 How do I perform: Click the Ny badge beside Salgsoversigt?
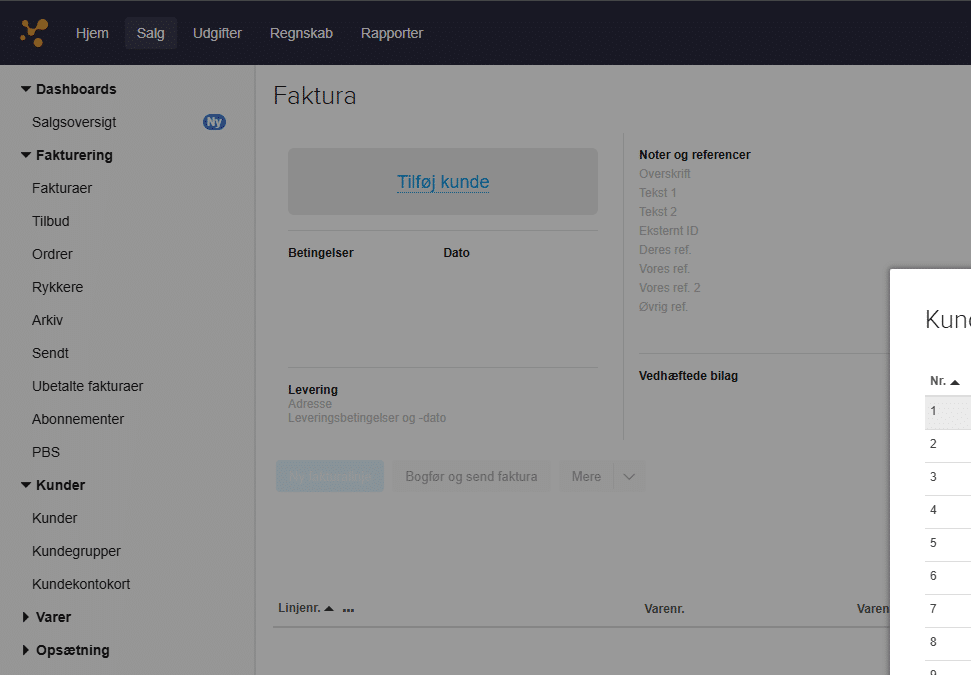[x=214, y=122]
